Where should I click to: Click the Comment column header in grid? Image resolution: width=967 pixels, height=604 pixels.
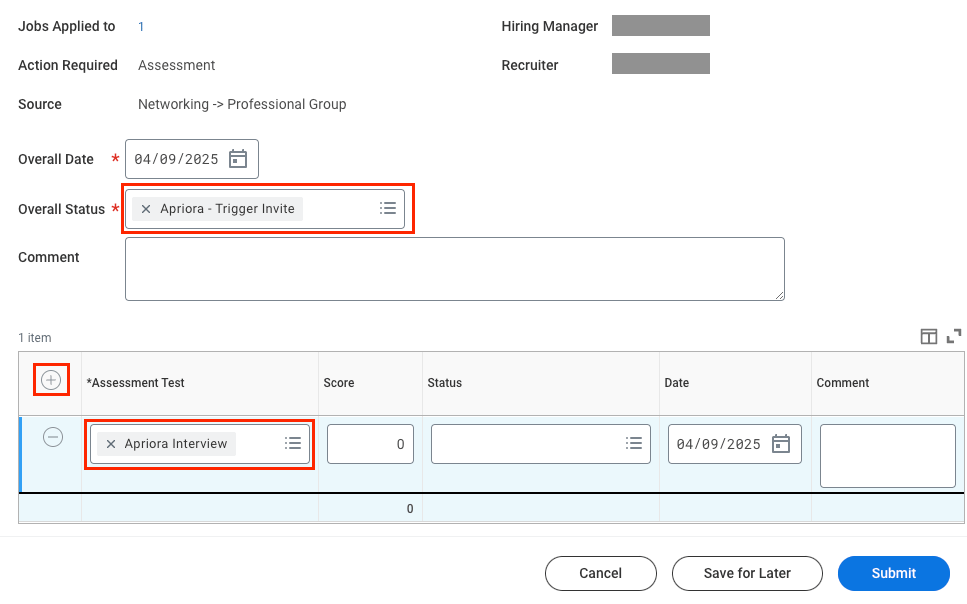point(843,383)
